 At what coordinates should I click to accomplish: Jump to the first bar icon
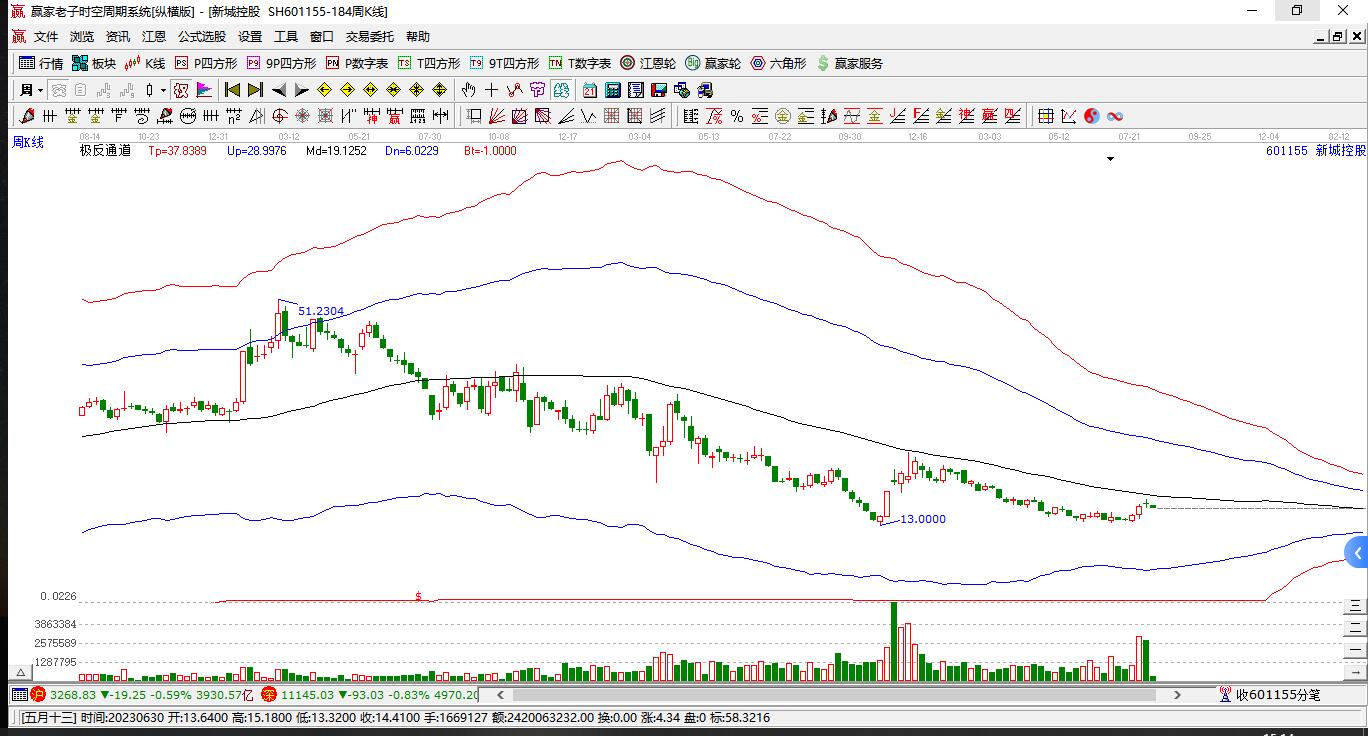[232, 90]
